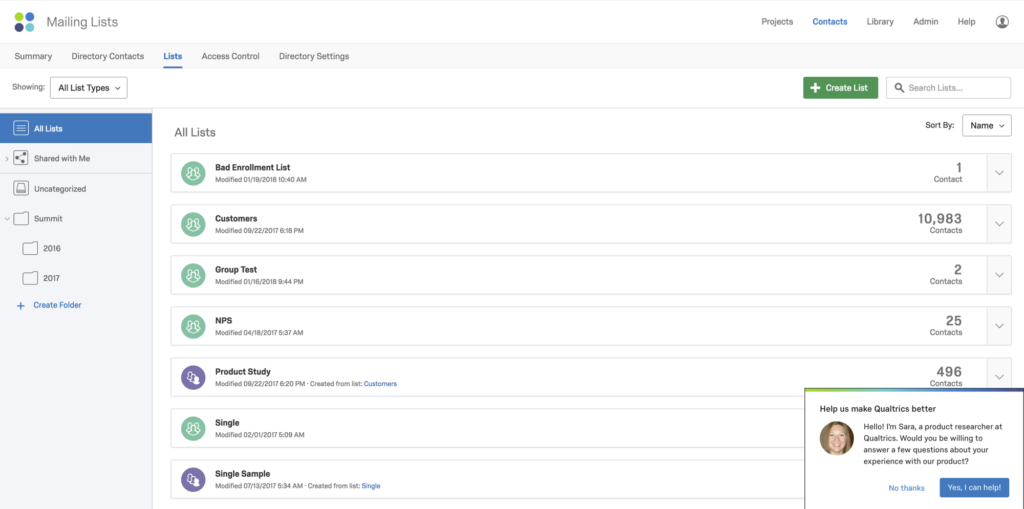The height and width of the screenshot is (509, 1024).
Task: Click the Mailing Lists page title
Action: click(x=82, y=22)
